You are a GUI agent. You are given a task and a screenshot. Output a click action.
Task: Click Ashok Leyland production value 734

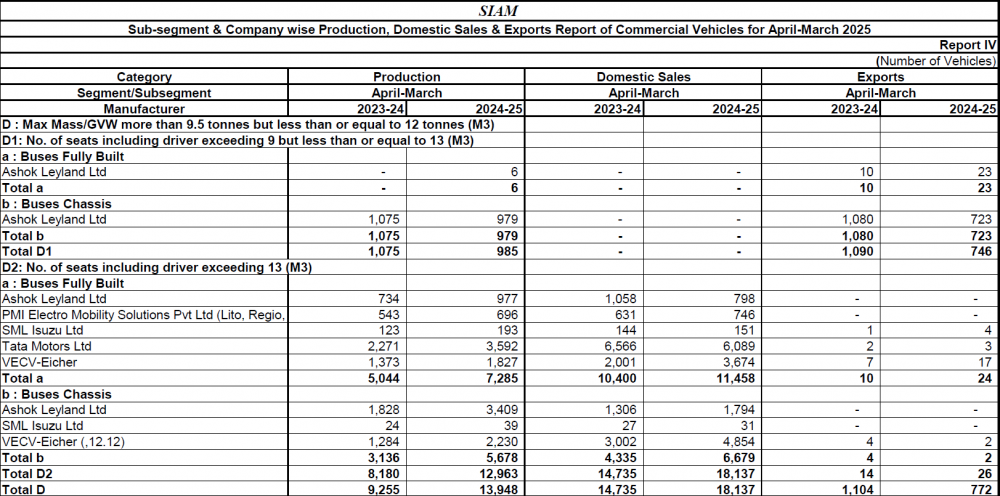click(x=389, y=299)
